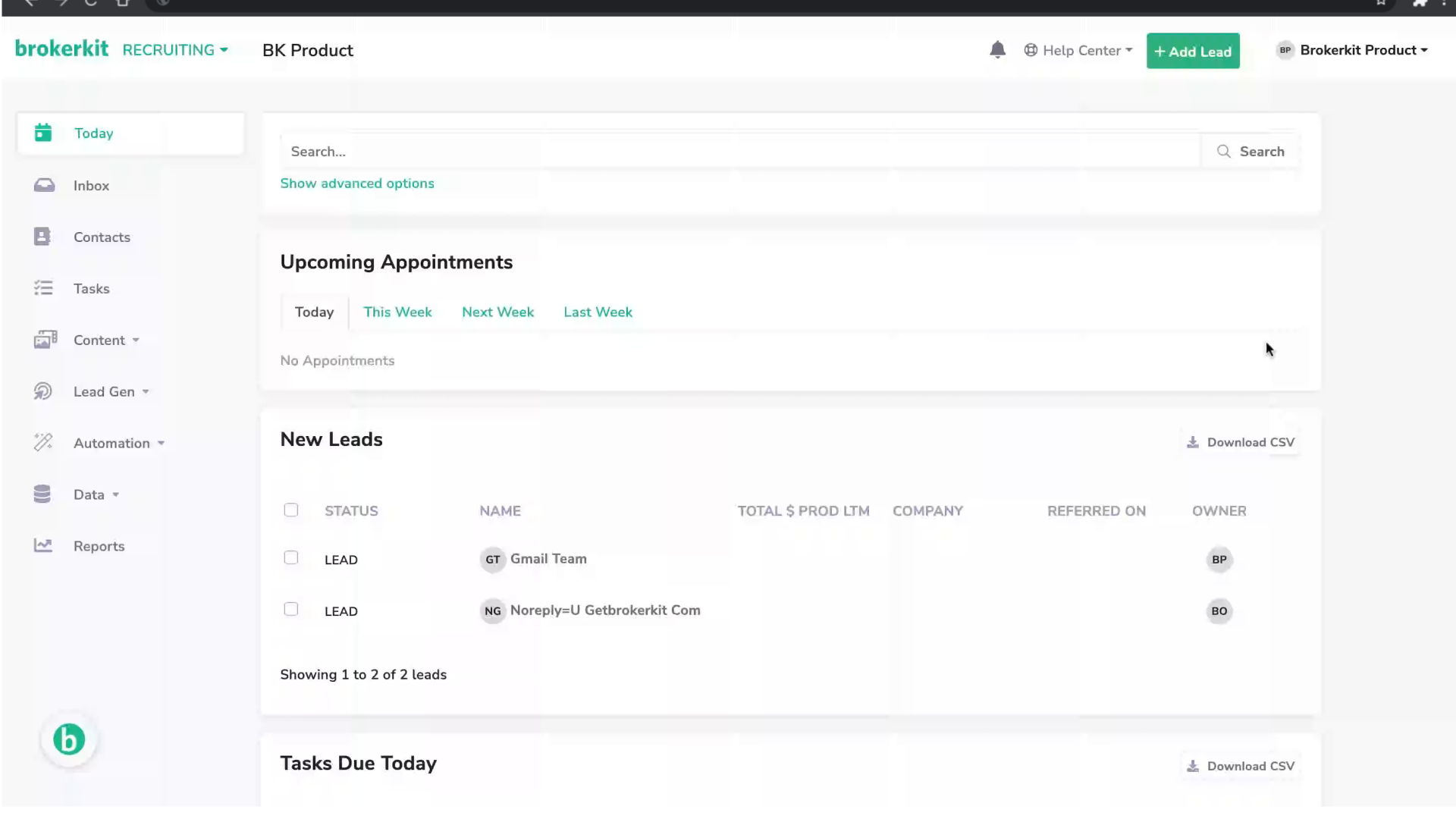
Task: Click the BK Product page title
Action: point(308,51)
